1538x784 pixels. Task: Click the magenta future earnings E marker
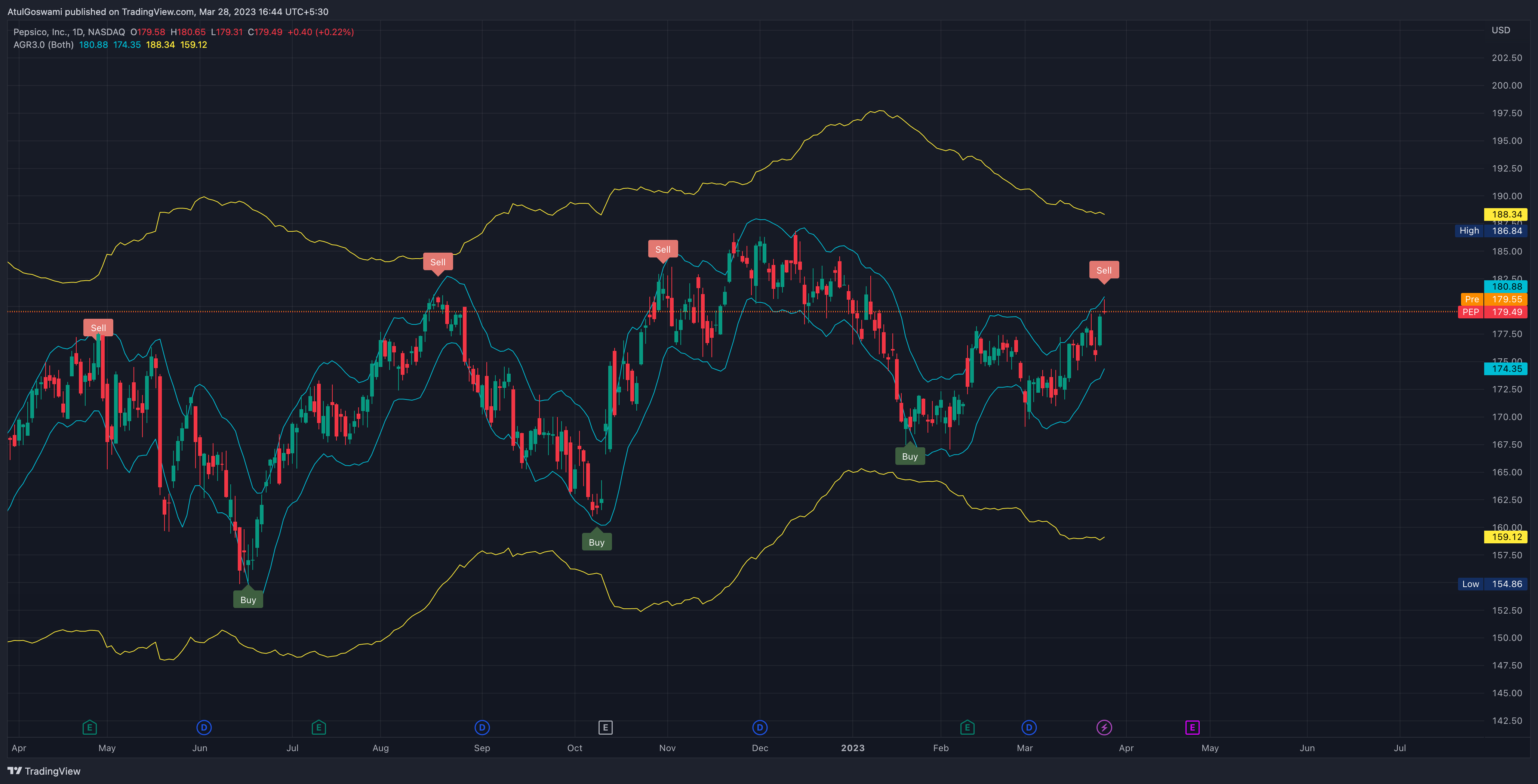(1192, 727)
